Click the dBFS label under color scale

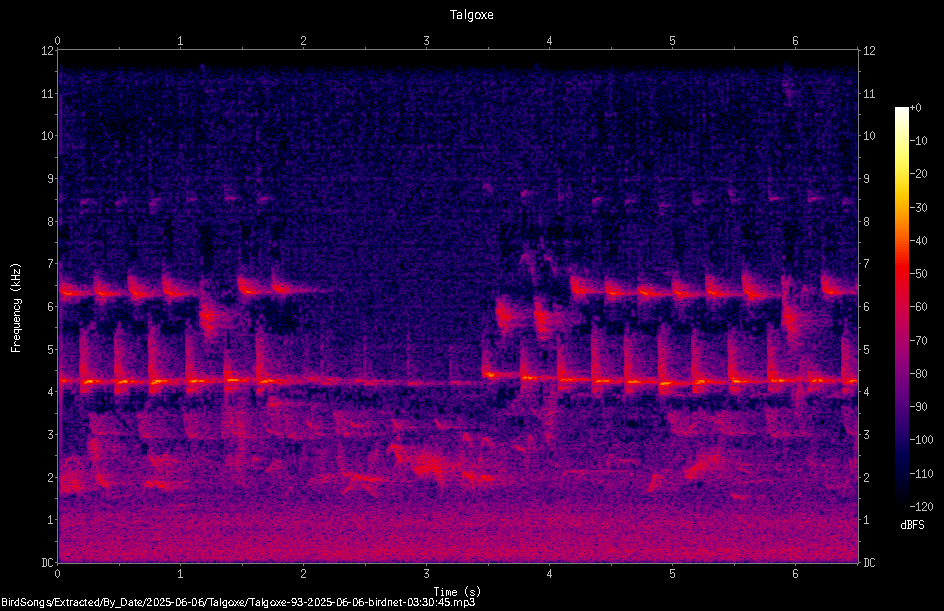click(x=912, y=525)
